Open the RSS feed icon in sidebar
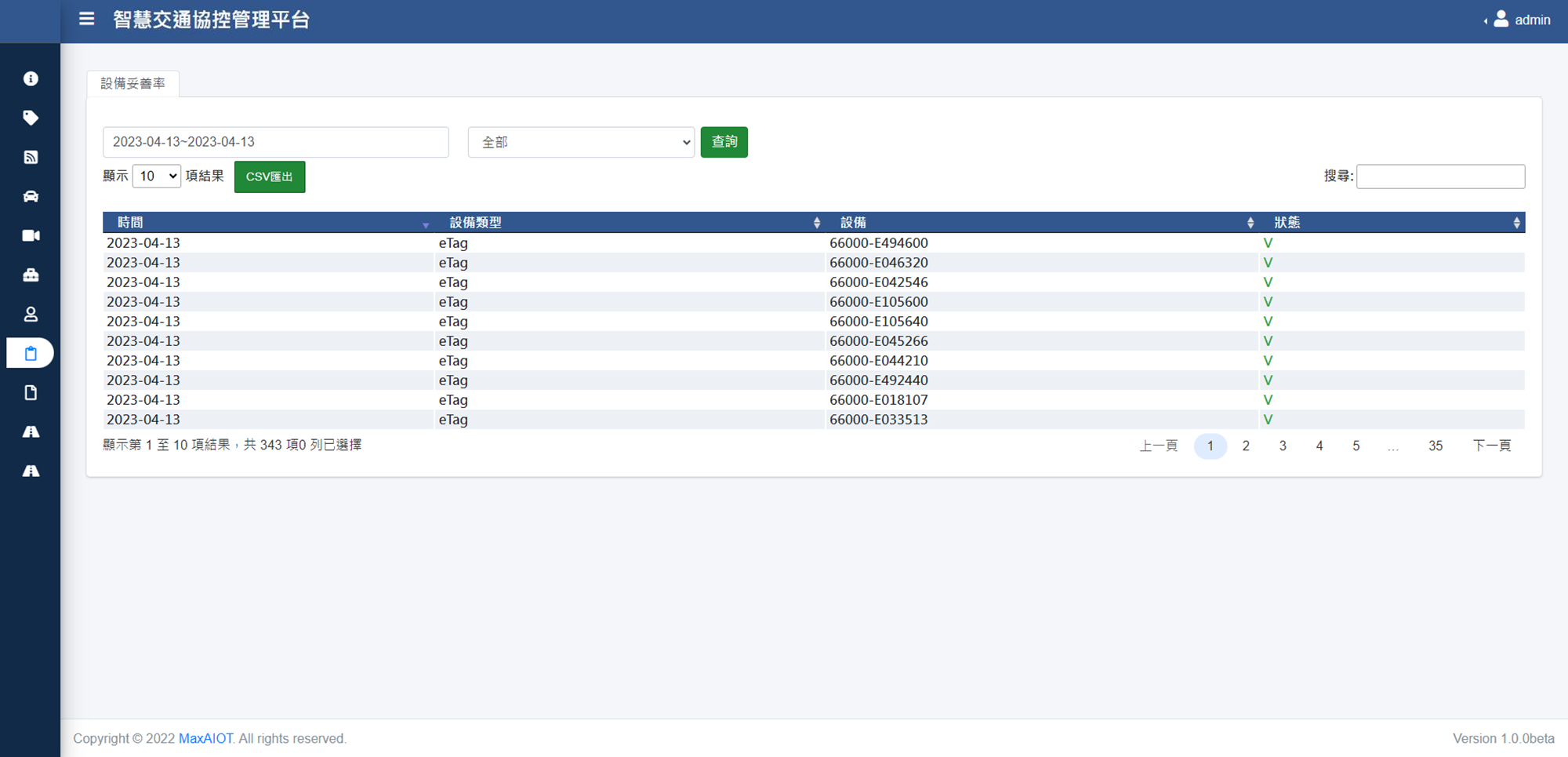This screenshot has width=1568, height=757. (31, 157)
